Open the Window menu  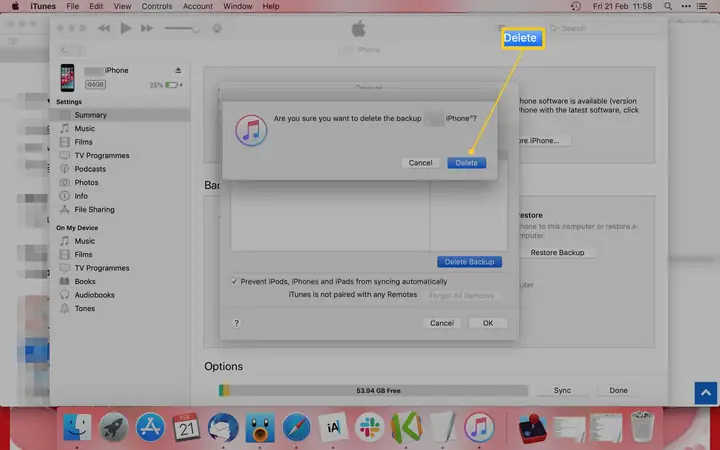[237, 6]
